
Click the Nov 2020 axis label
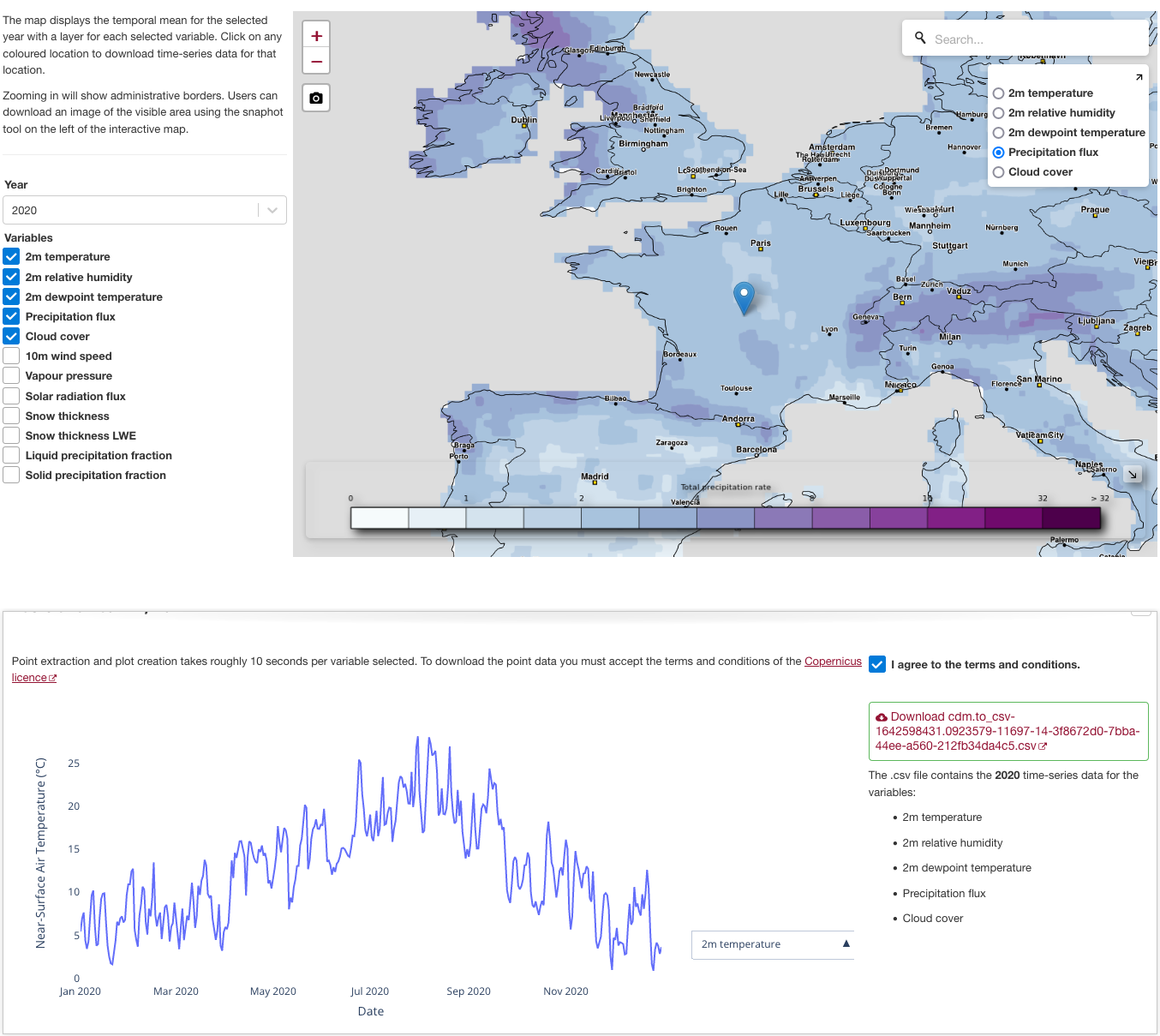click(565, 991)
